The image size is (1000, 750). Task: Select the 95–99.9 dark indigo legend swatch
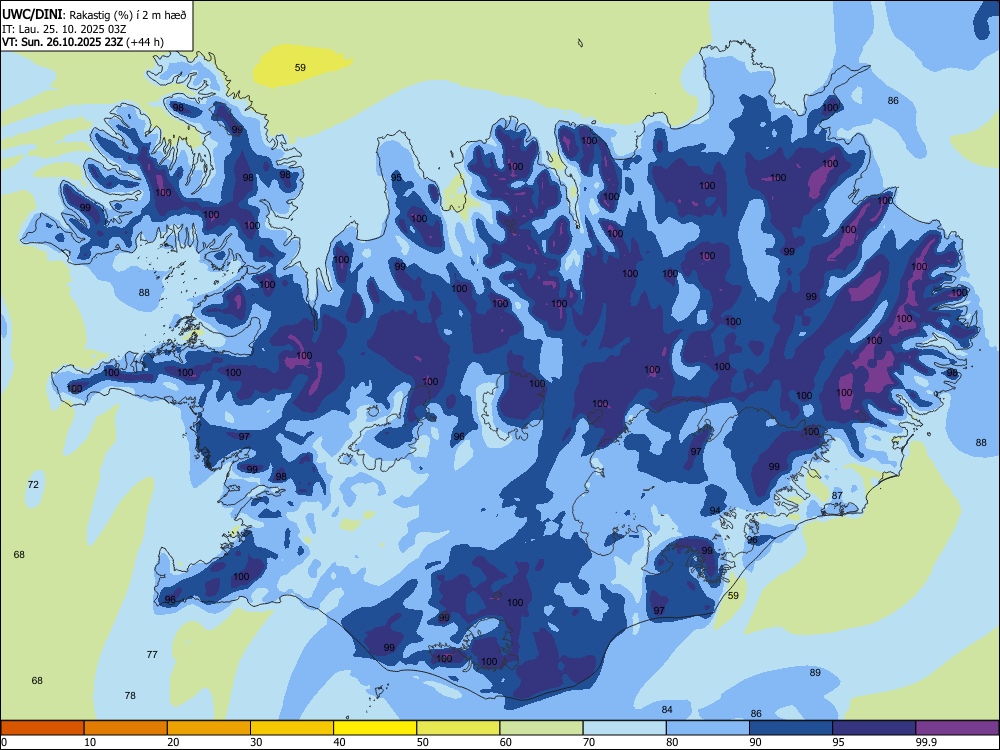coord(874,728)
